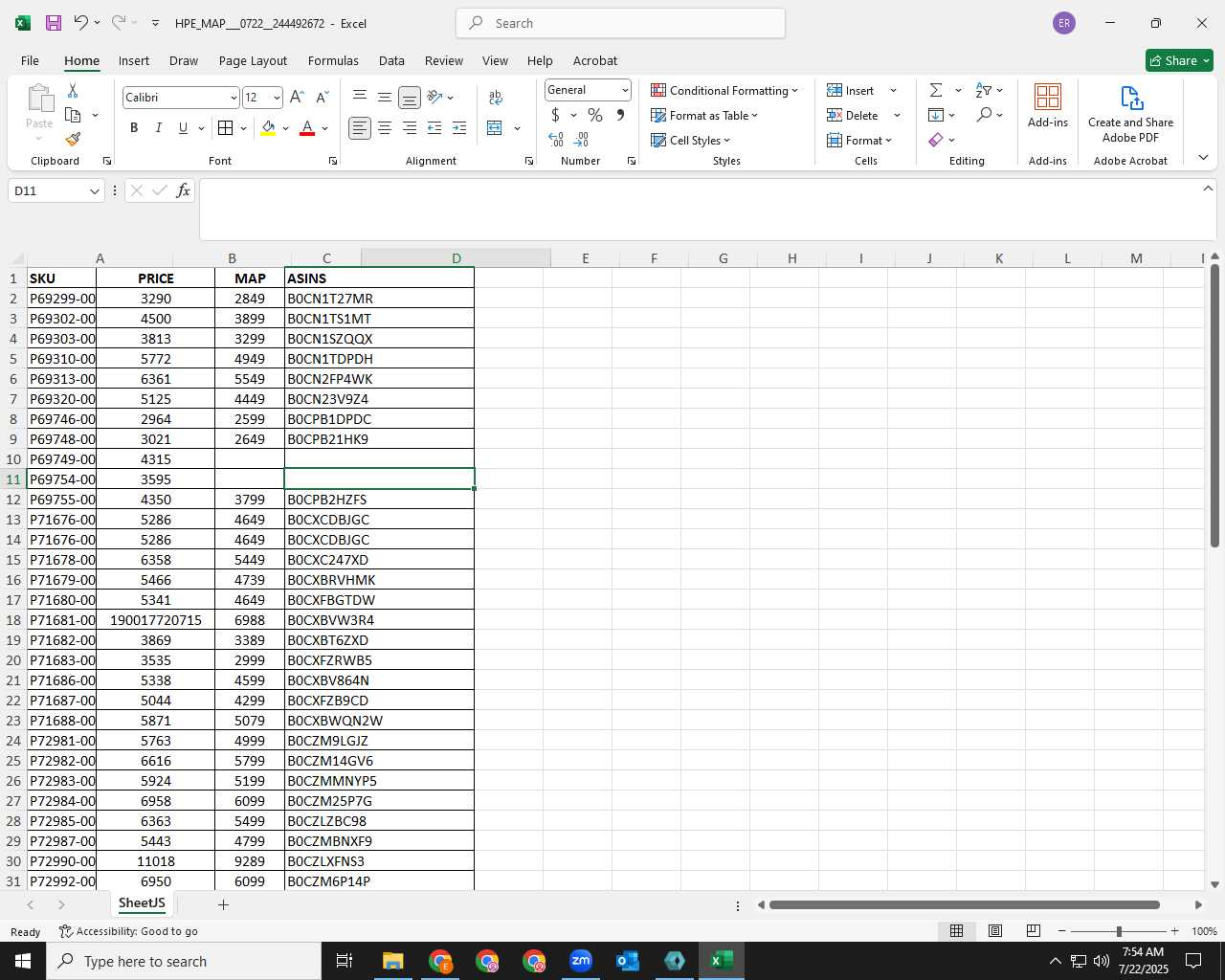Screen dimensions: 1225x980
Task: Toggle Align Right
Action: click(x=410, y=128)
